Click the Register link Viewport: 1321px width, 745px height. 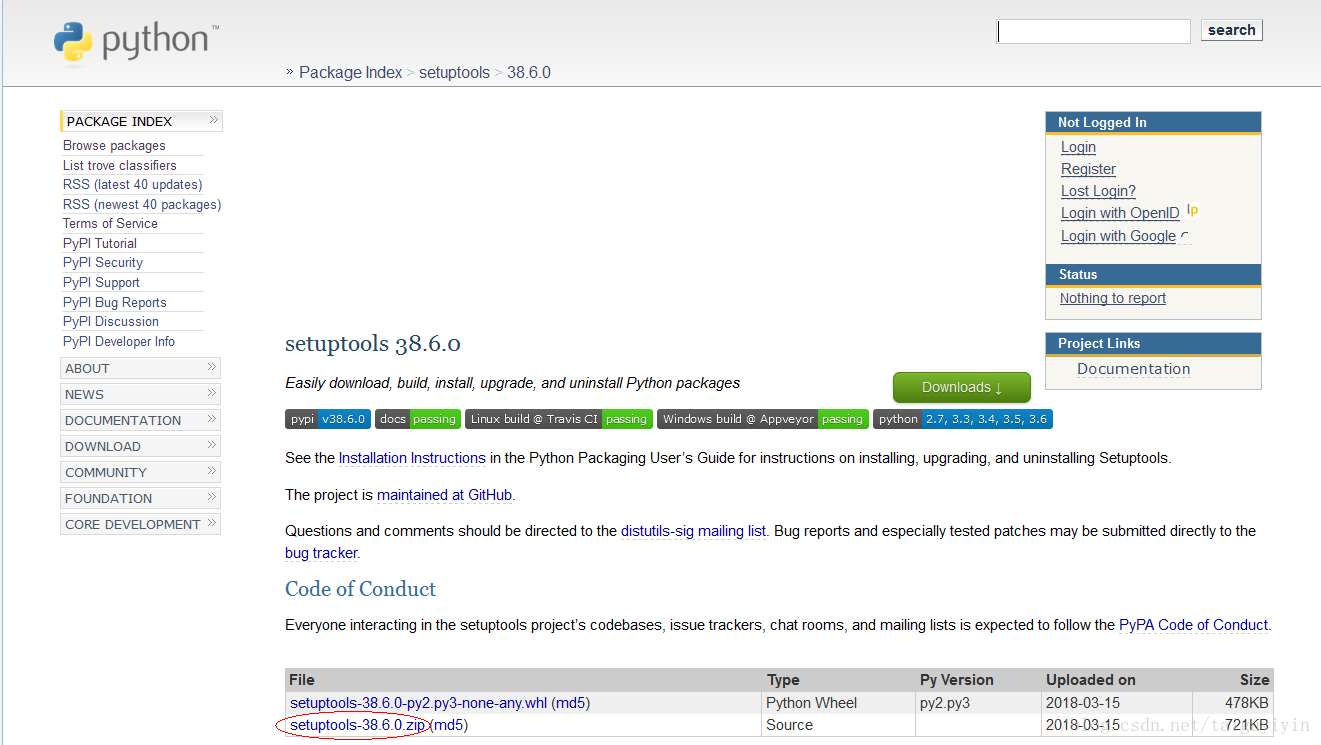(x=1088, y=169)
